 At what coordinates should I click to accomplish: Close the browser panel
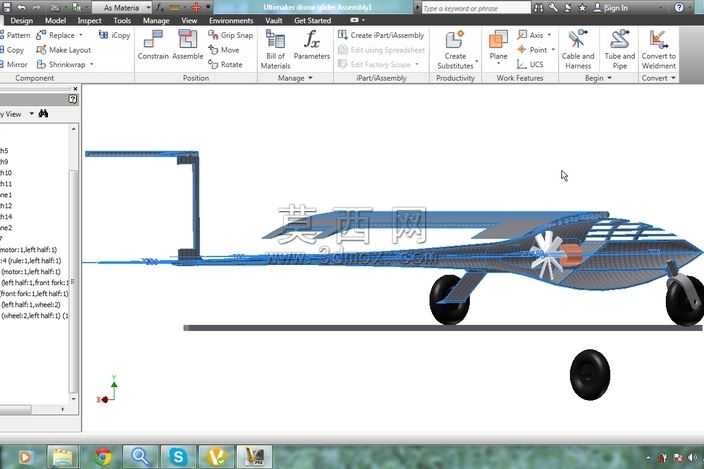[x=75, y=89]
